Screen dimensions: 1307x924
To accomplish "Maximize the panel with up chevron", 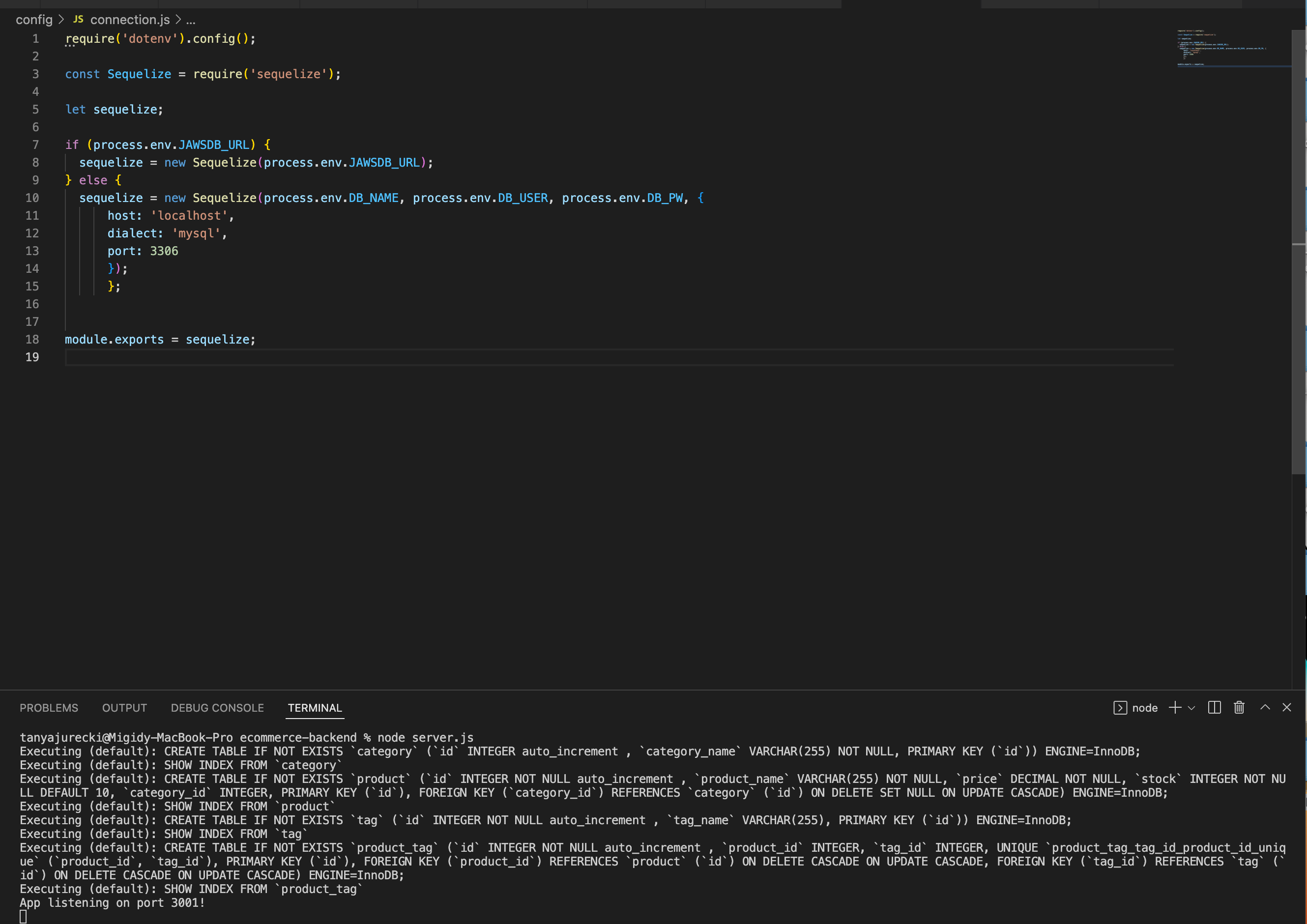I will point(1265,707).
